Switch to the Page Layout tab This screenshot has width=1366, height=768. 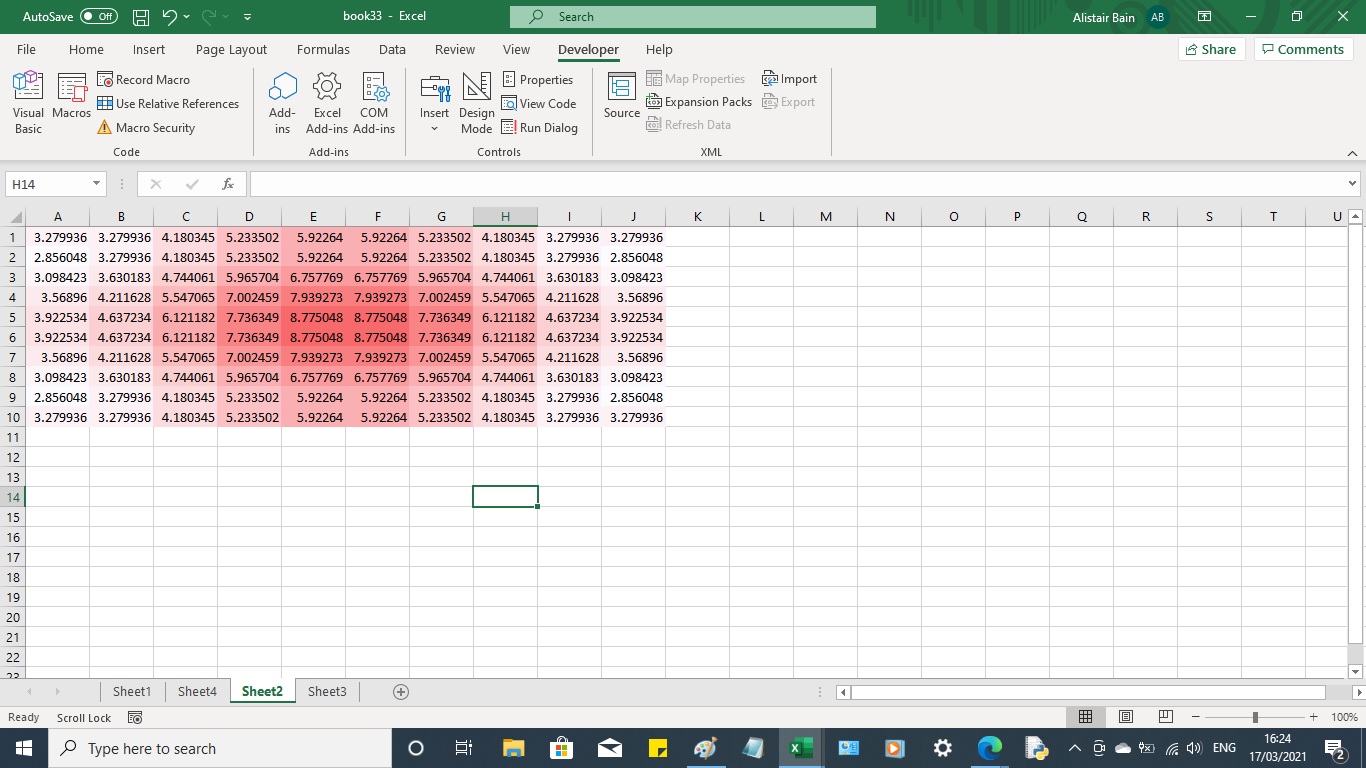pyautogui.click(x=231, y=49)
